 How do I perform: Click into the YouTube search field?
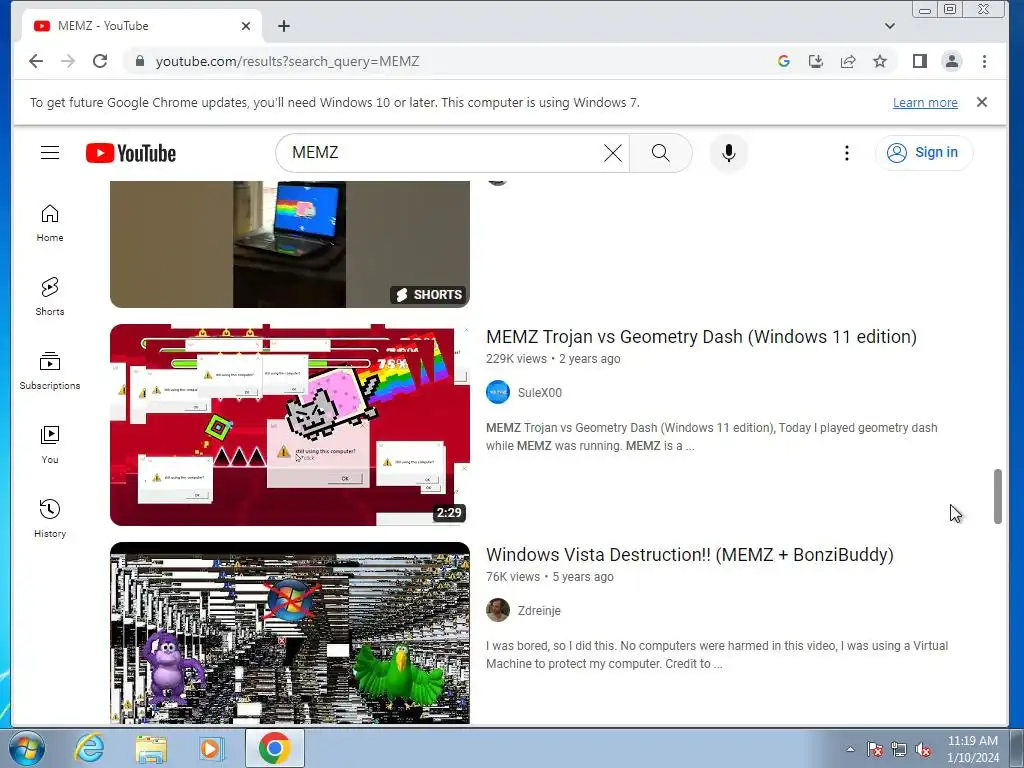pyautogui.click(x=444, y=153)
